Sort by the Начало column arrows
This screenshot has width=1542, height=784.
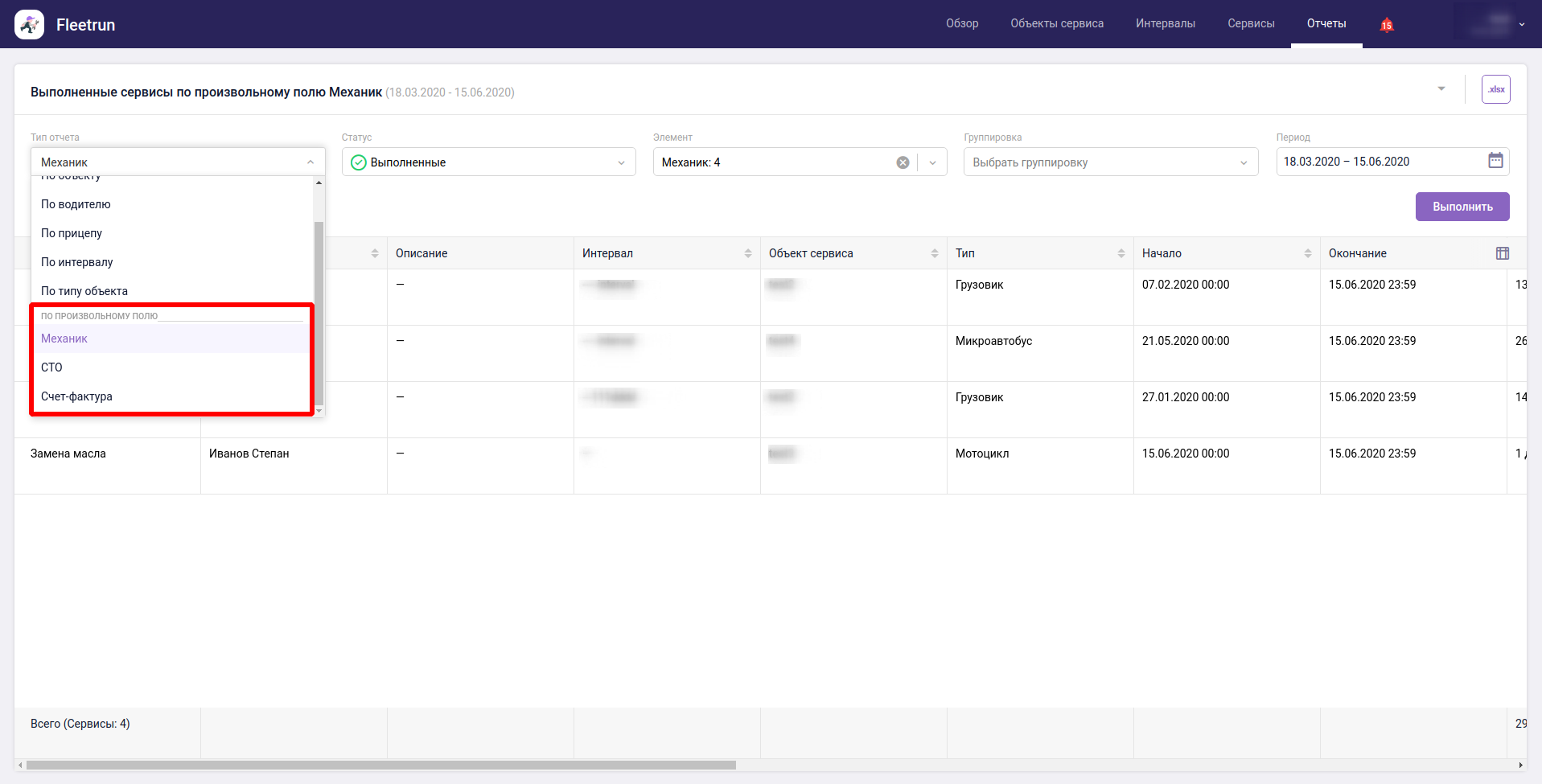(1307, 253)
